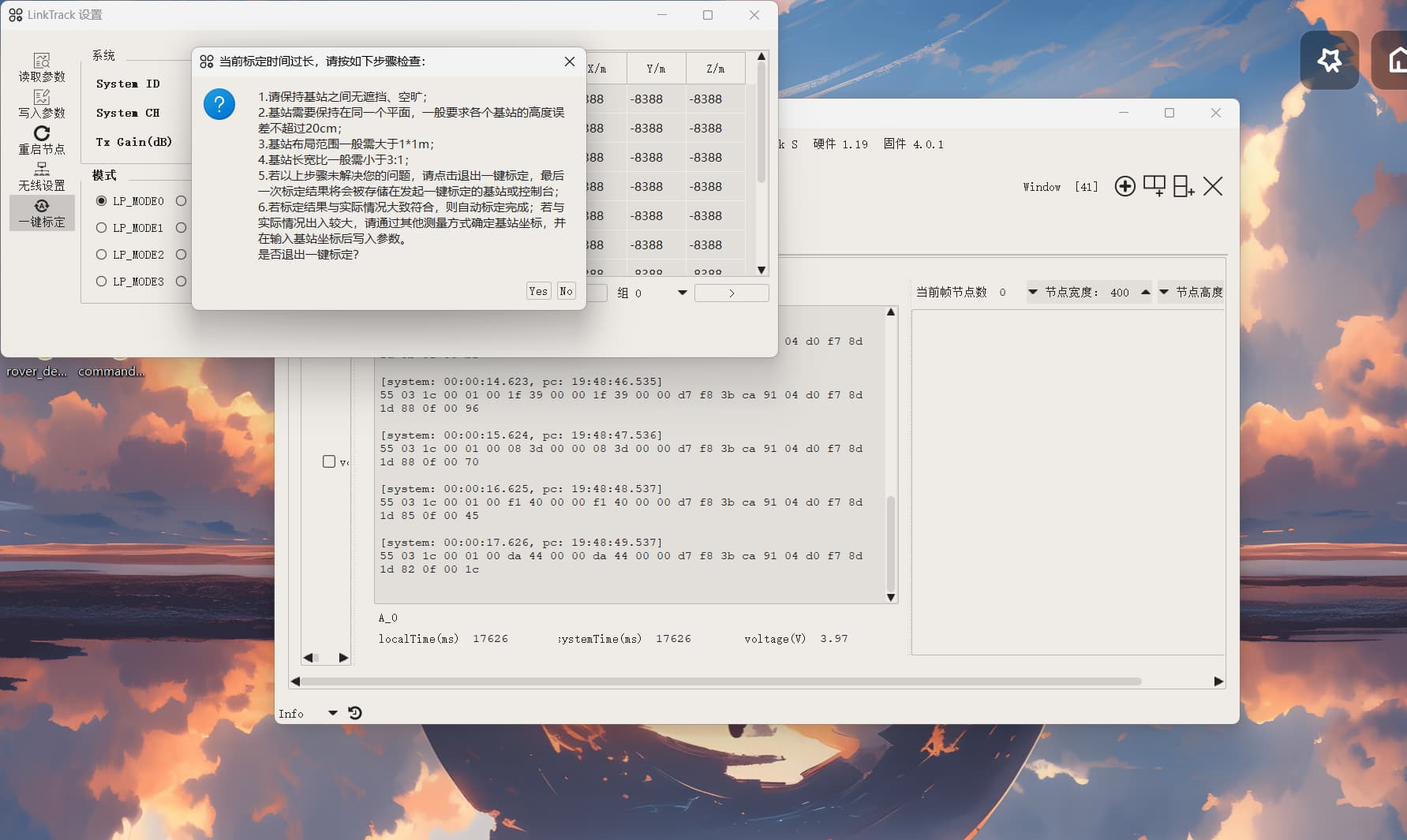
Task: Open the 组 0 group dropdown
Action: point(682,293)
